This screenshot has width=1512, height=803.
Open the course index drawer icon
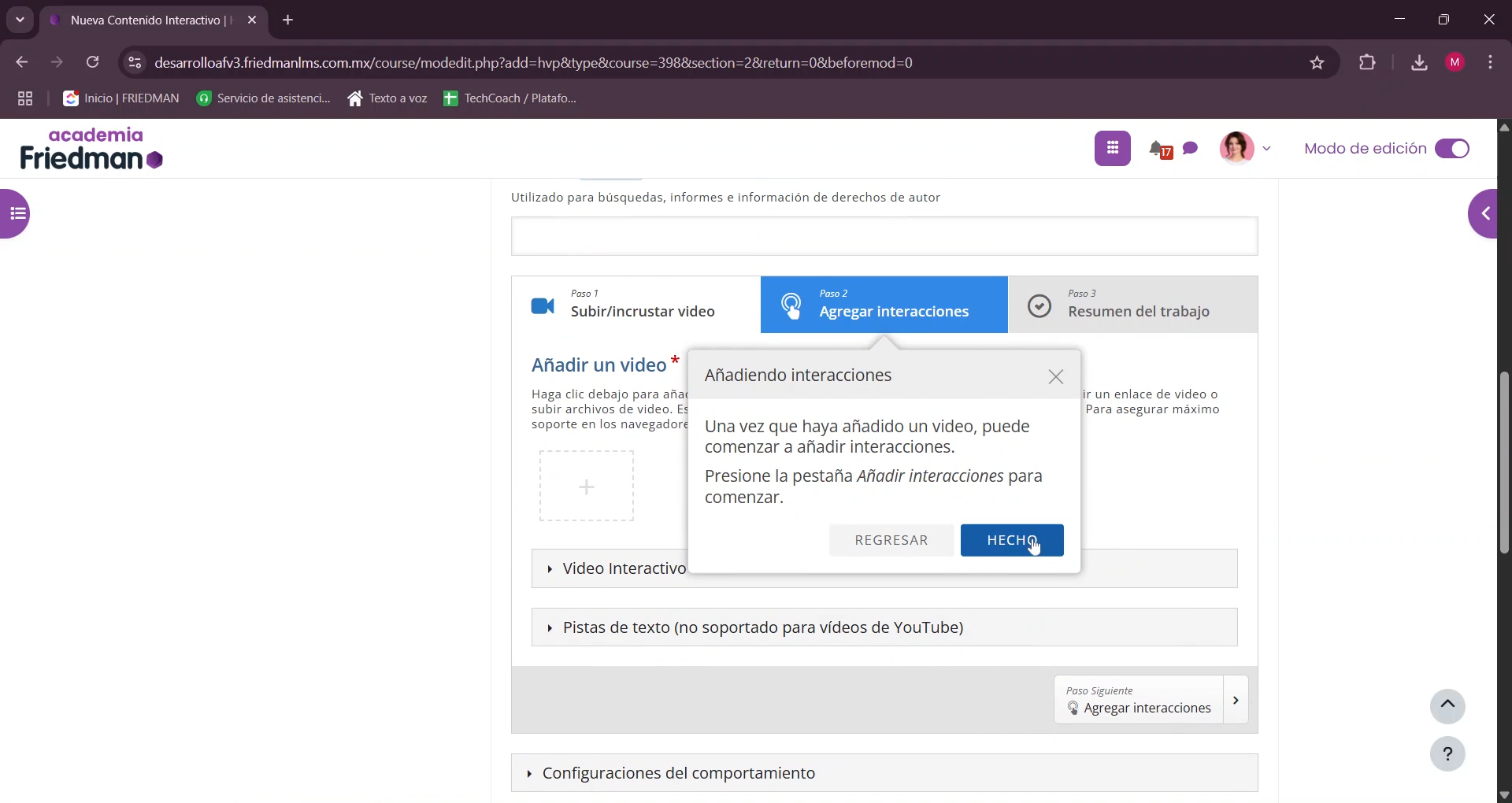(x=16, y=213)
